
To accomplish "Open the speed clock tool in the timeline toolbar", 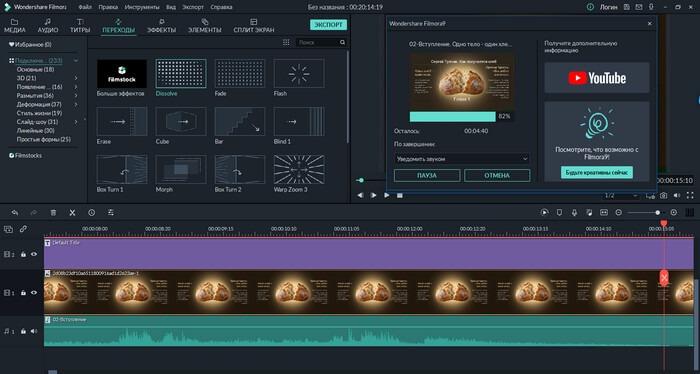I will [x=92, y=213].
